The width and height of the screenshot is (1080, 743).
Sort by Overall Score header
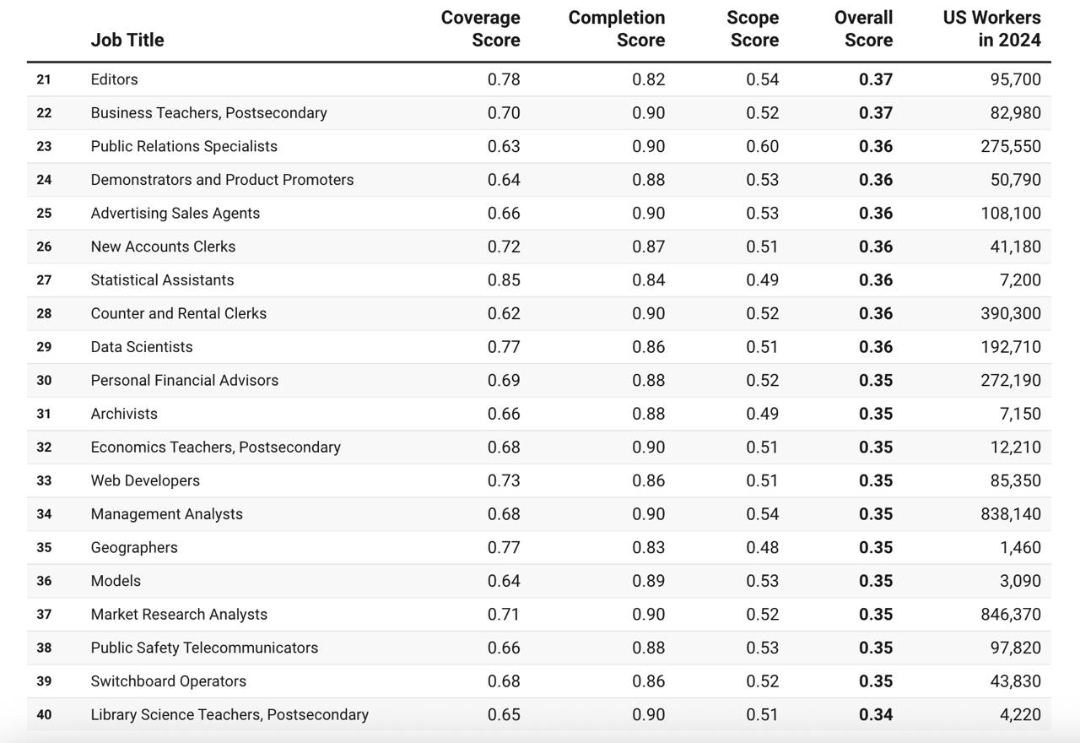(864, 29)
